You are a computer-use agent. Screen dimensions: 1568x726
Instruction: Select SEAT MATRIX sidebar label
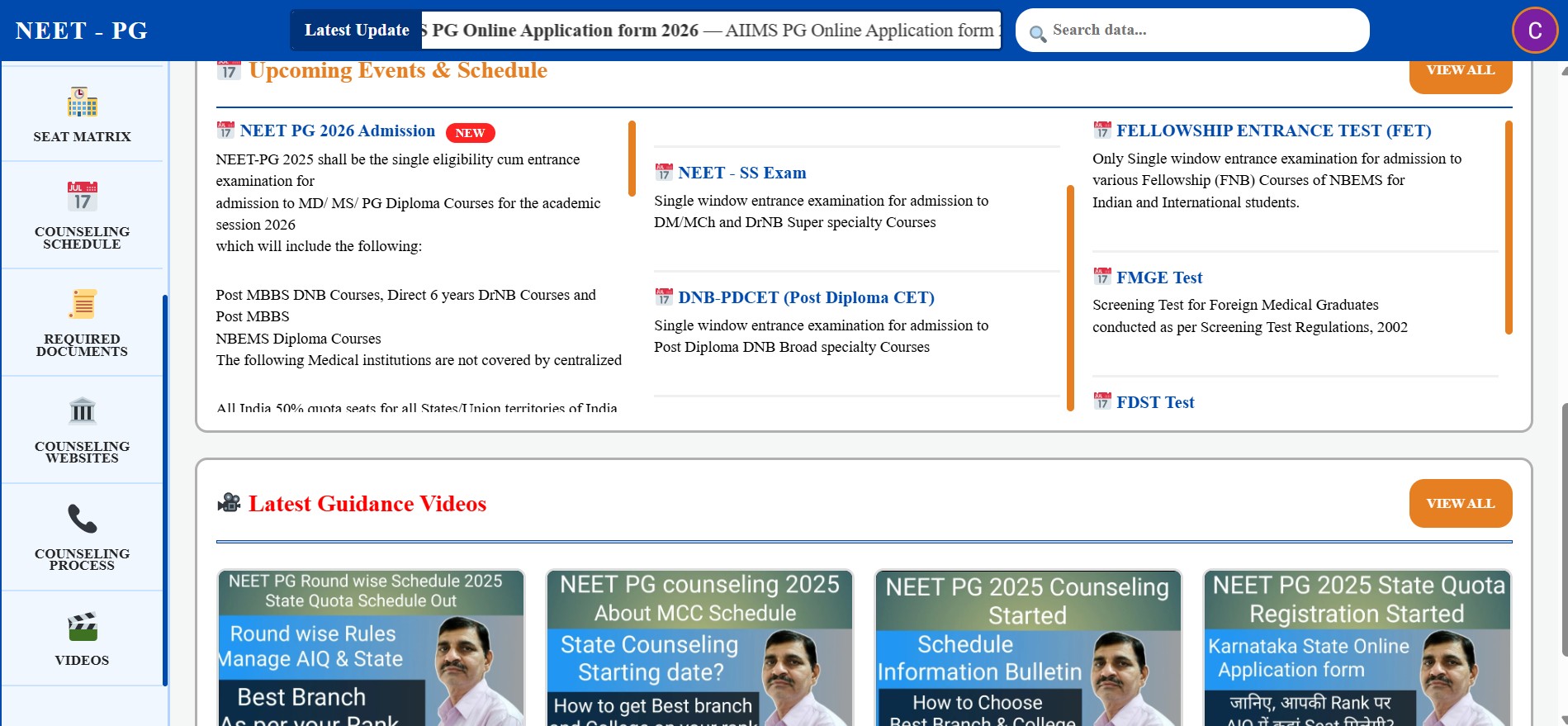pos(82,137)
